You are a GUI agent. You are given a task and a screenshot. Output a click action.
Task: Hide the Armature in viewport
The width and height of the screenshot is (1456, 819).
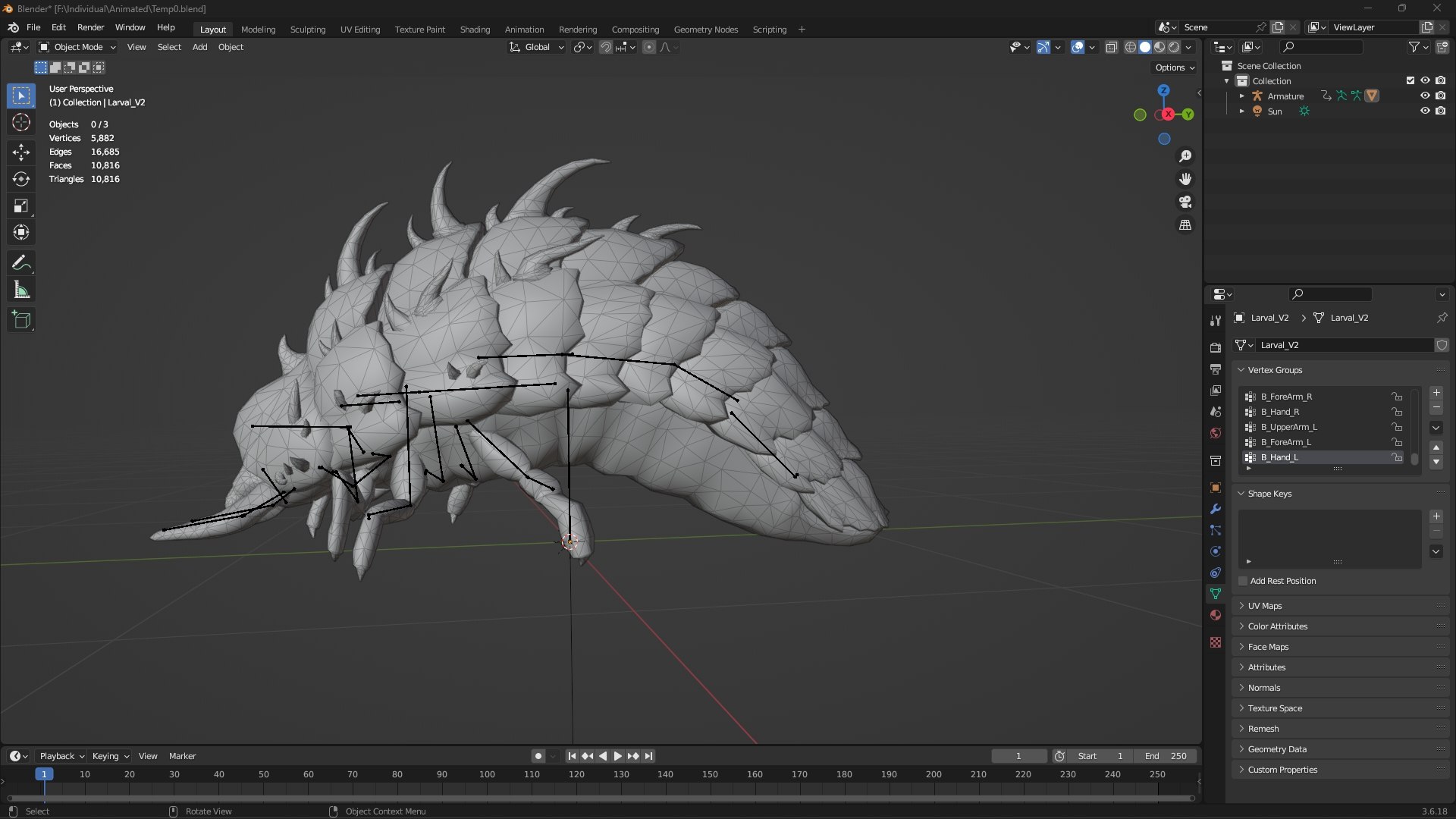(x=1425, y=96)
